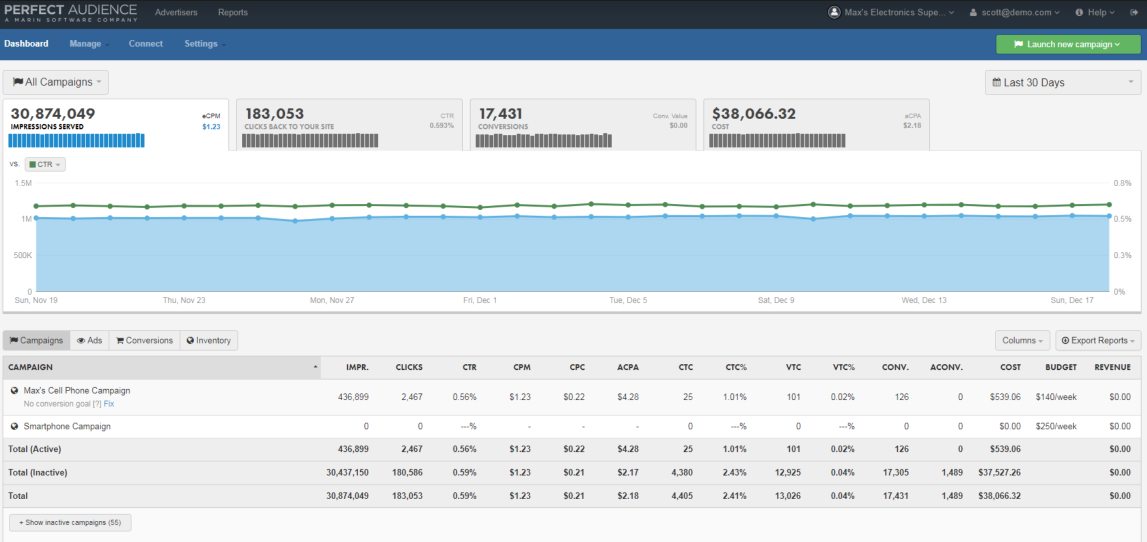Click the account avatar icon beside Max's Electronics
Screen dimensions: 1147x542
[834, 13]
